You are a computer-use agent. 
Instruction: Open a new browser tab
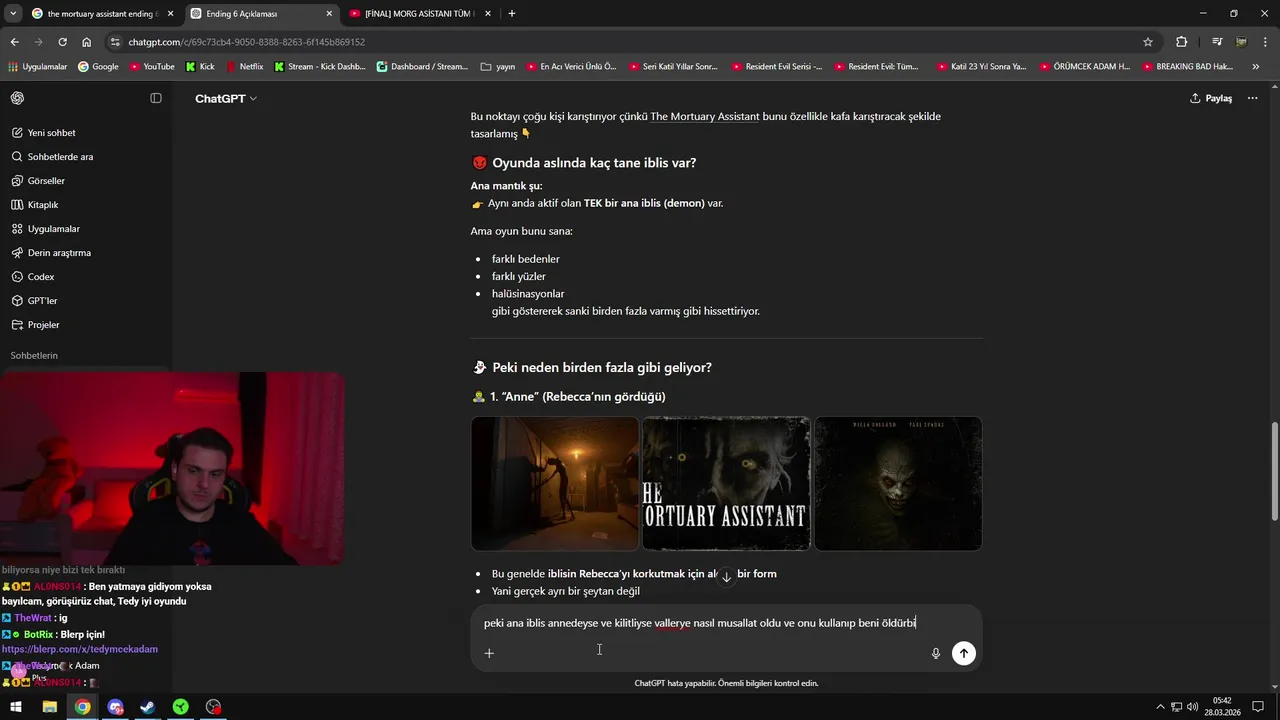(x=512, y=14)
